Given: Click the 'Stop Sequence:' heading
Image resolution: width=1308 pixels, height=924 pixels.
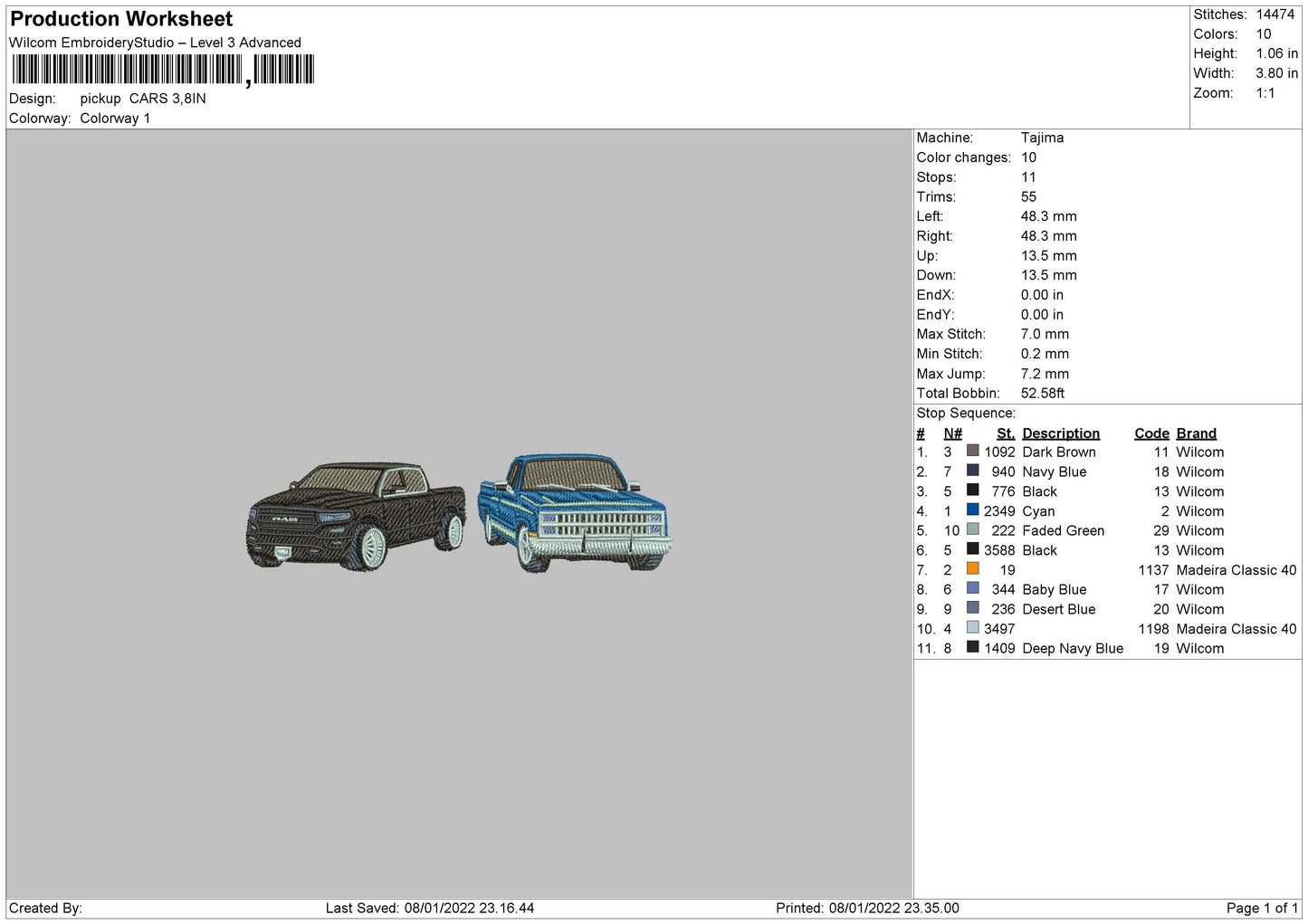Looking at the screenshot, I should pos(966,413).
